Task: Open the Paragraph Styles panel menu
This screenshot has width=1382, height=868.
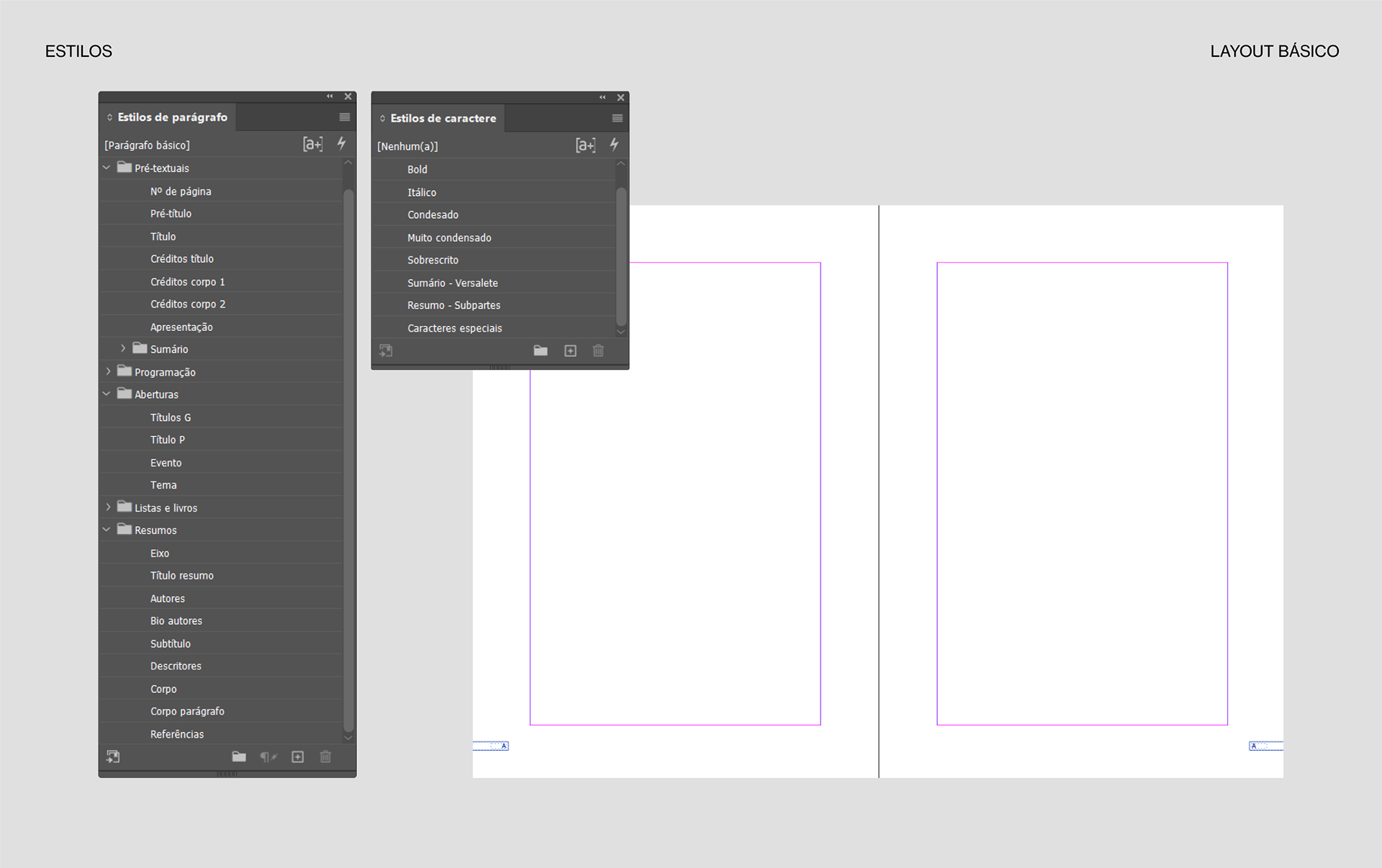Action: 345,117
